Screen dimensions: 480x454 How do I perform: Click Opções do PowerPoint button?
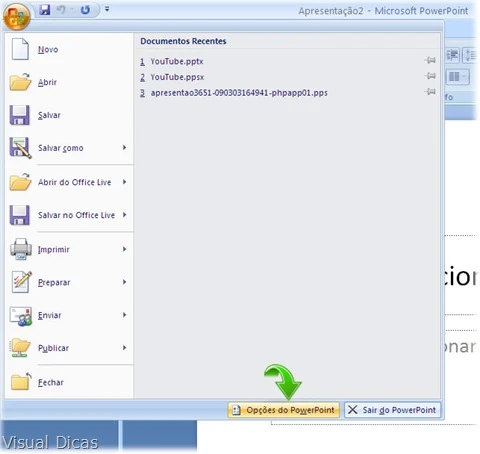[284, 410]
